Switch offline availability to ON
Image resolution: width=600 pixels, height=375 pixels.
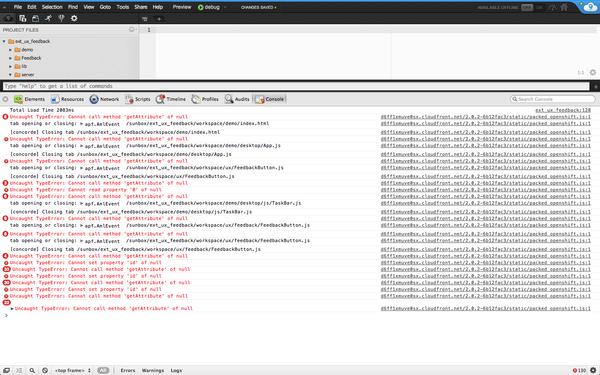[x=539, y=7]
